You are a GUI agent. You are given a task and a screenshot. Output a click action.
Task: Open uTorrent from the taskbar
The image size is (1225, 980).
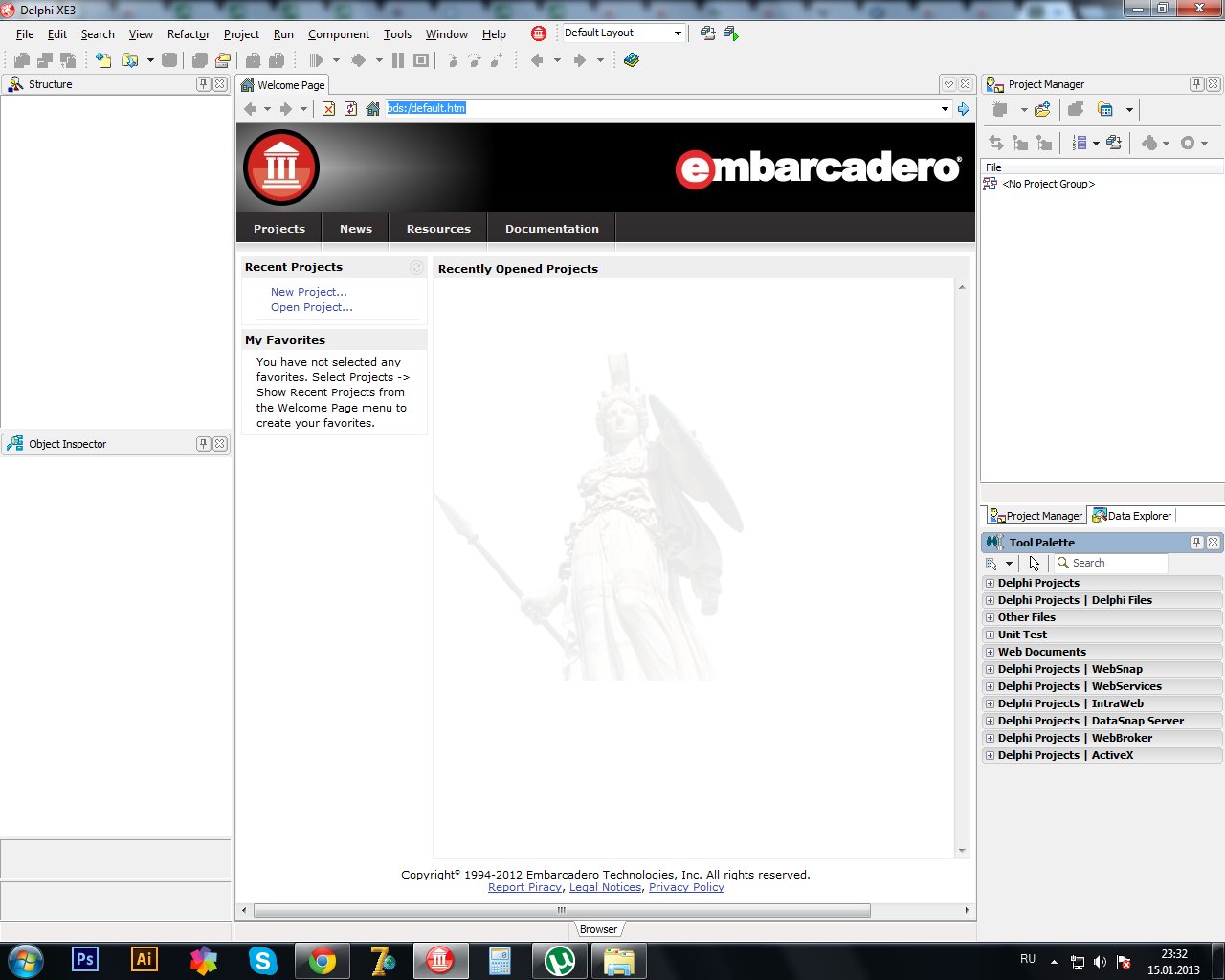pyautogui.click(x=560, y=960)
